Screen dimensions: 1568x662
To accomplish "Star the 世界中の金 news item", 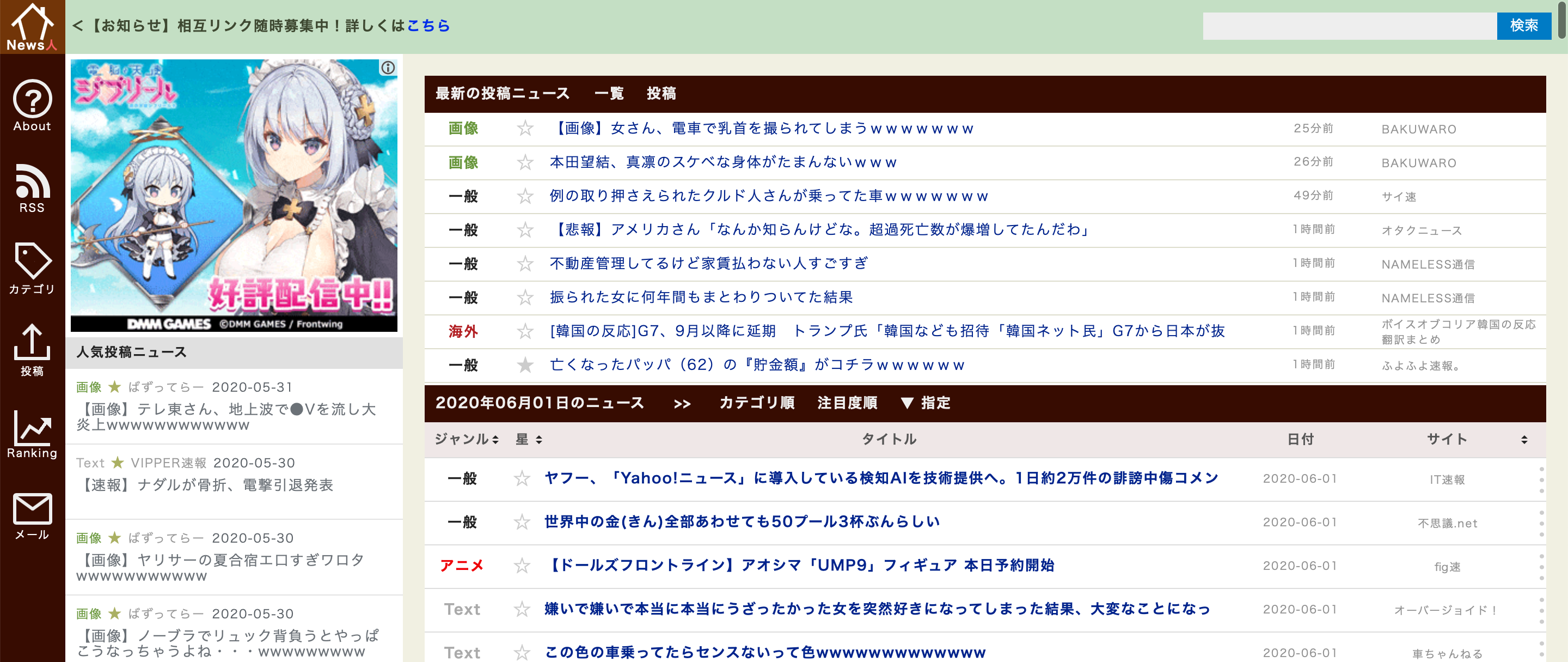I will tap(522, 522).
